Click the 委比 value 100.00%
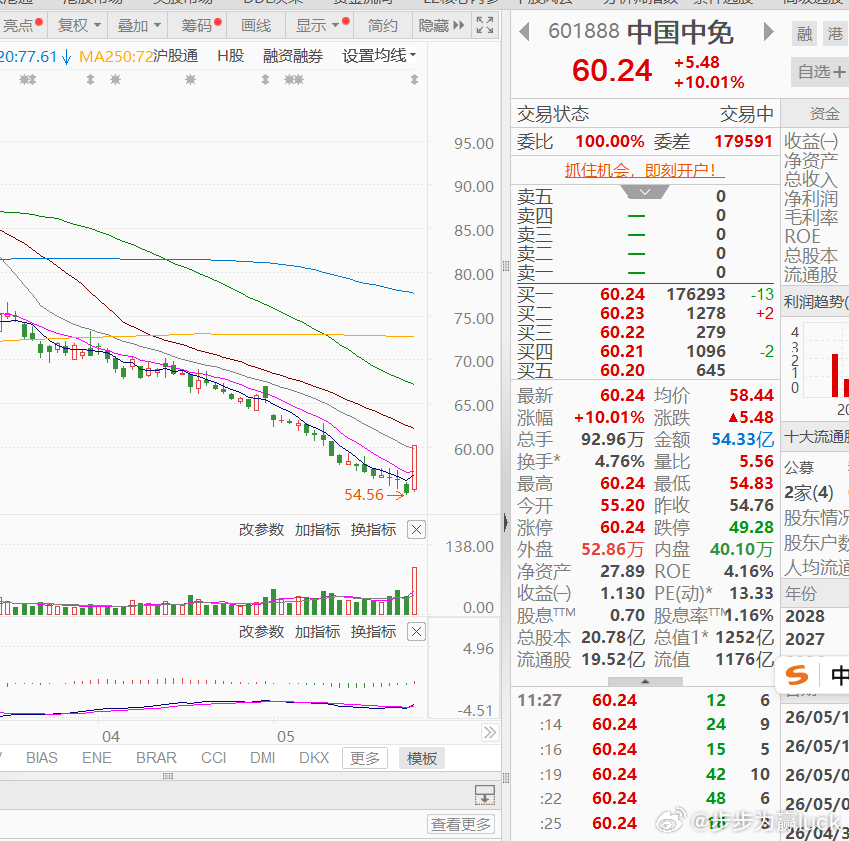 610,141
